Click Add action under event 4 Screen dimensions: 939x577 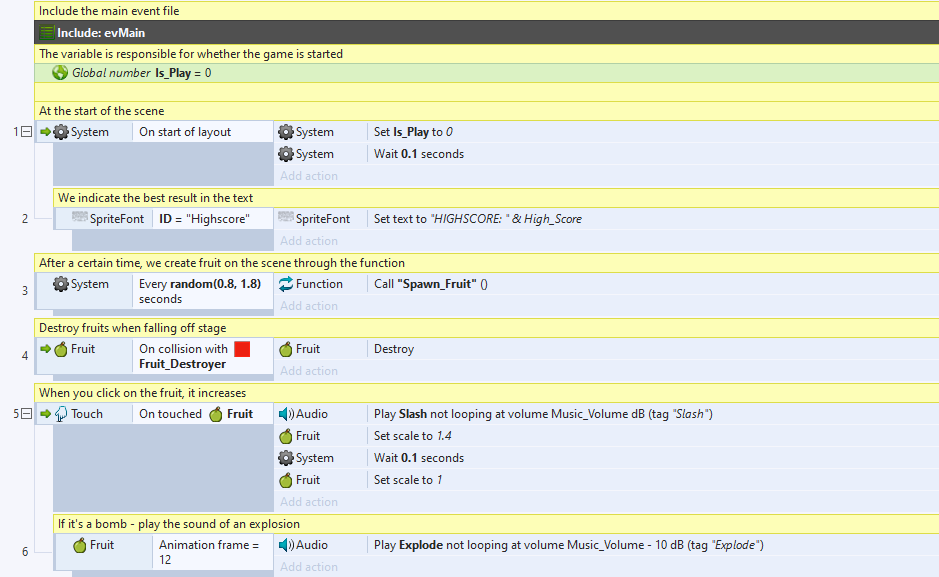309,371
